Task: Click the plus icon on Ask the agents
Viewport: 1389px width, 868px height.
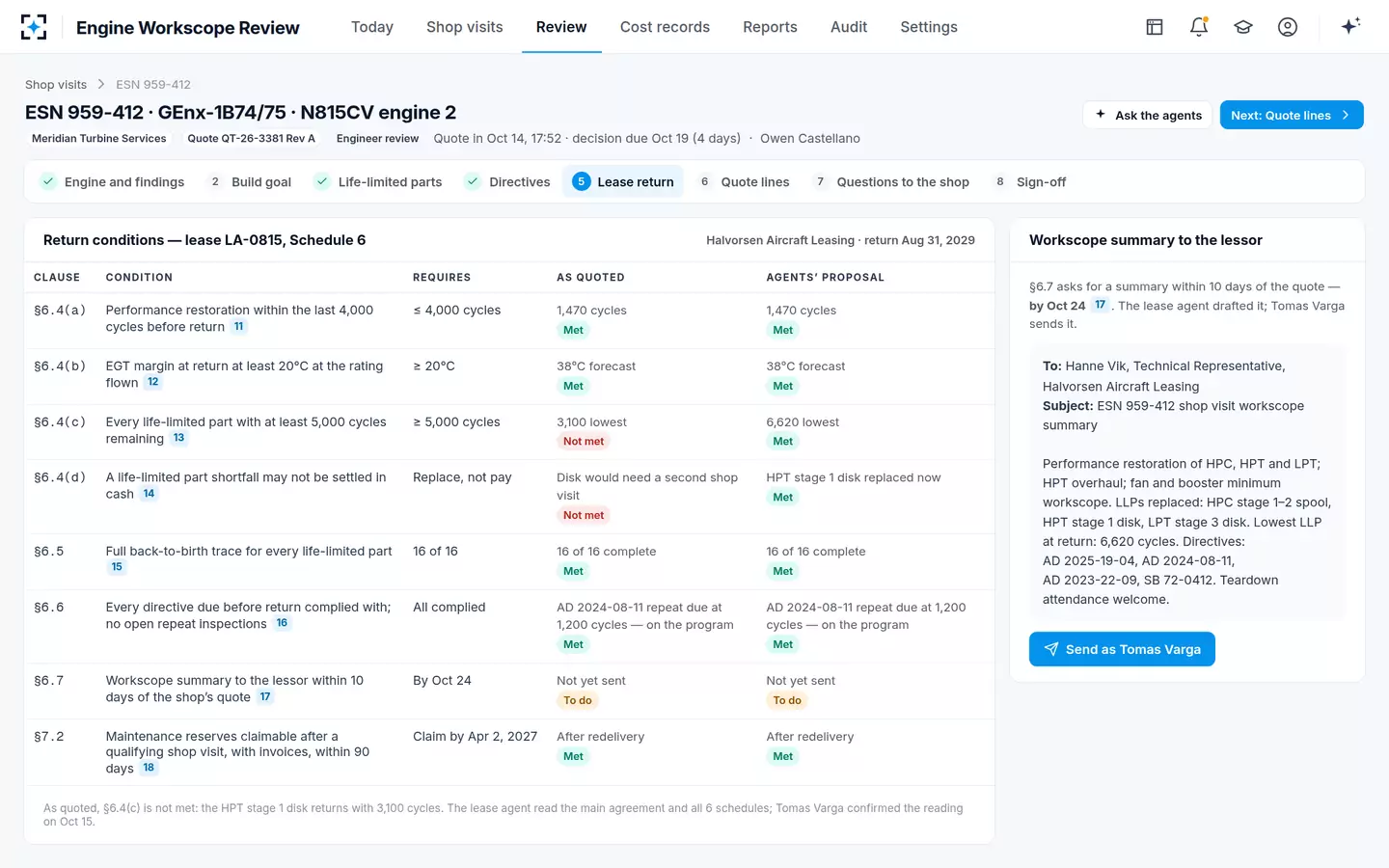Action: point(1101,115)
